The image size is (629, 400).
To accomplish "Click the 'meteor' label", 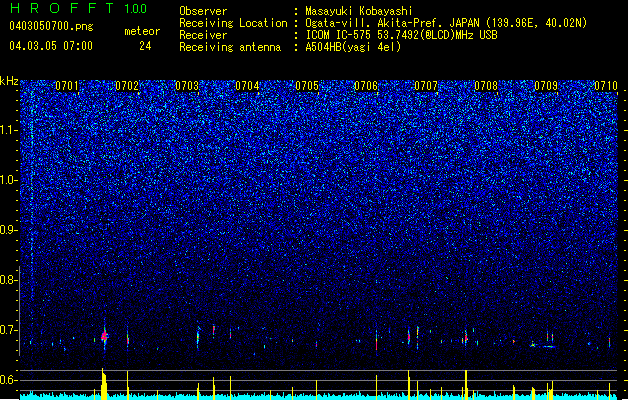I will click(142, 31).
